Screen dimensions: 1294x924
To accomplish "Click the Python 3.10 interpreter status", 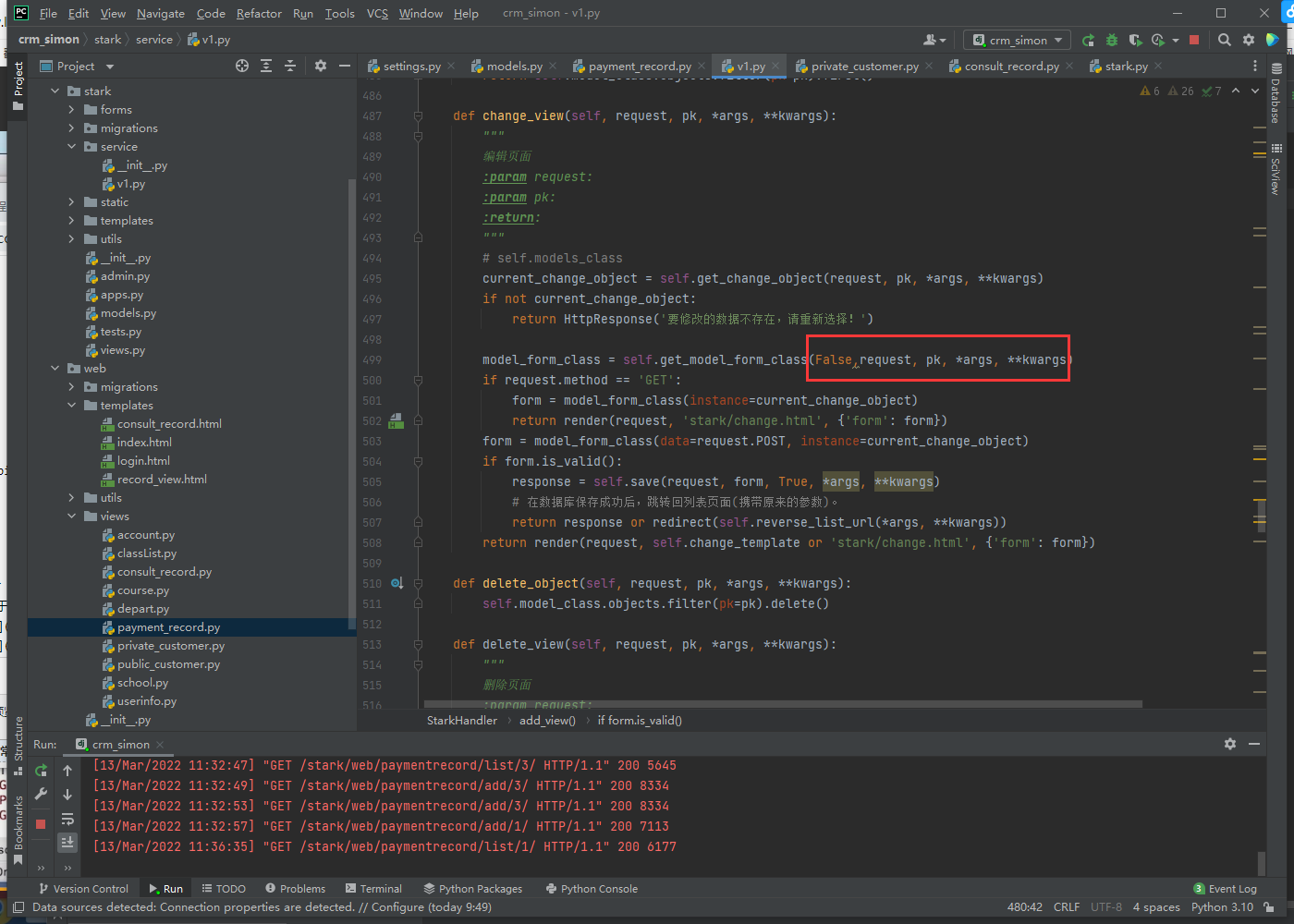I will (1222, 907).
